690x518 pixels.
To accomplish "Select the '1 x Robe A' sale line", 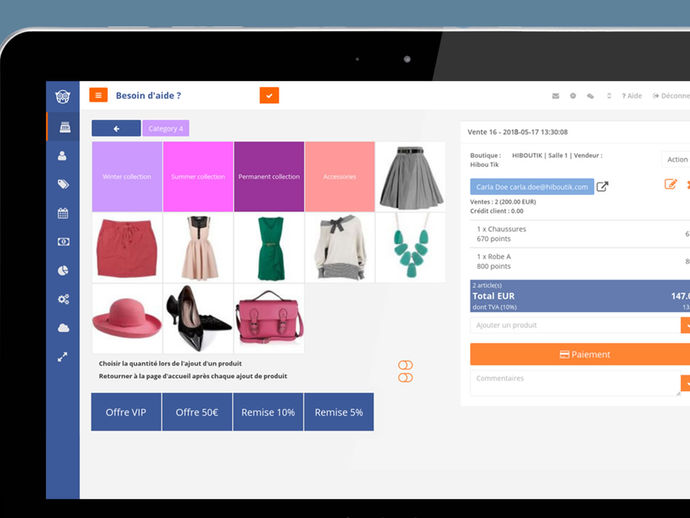I will pyautogui.click(x=580, y=261).
